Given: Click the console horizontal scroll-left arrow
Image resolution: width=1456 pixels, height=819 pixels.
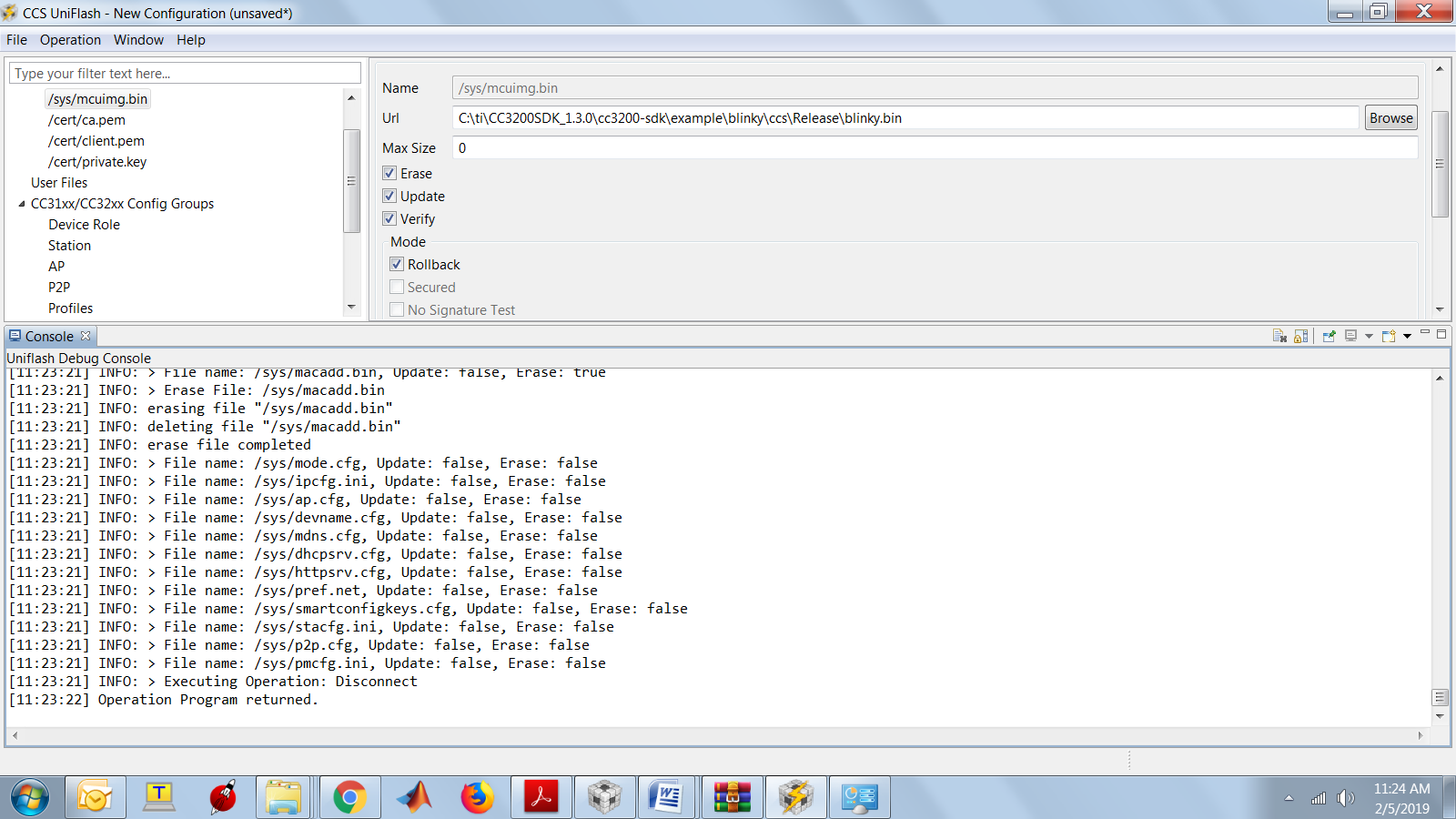Looking at the screenshot, I should 15,735.
